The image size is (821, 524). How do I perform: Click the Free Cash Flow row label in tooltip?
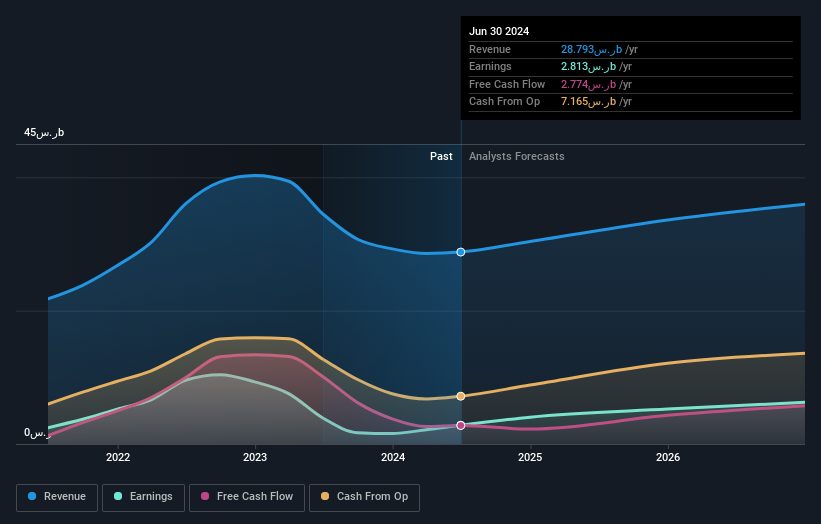pyautogui.click(x=507, y=84)
